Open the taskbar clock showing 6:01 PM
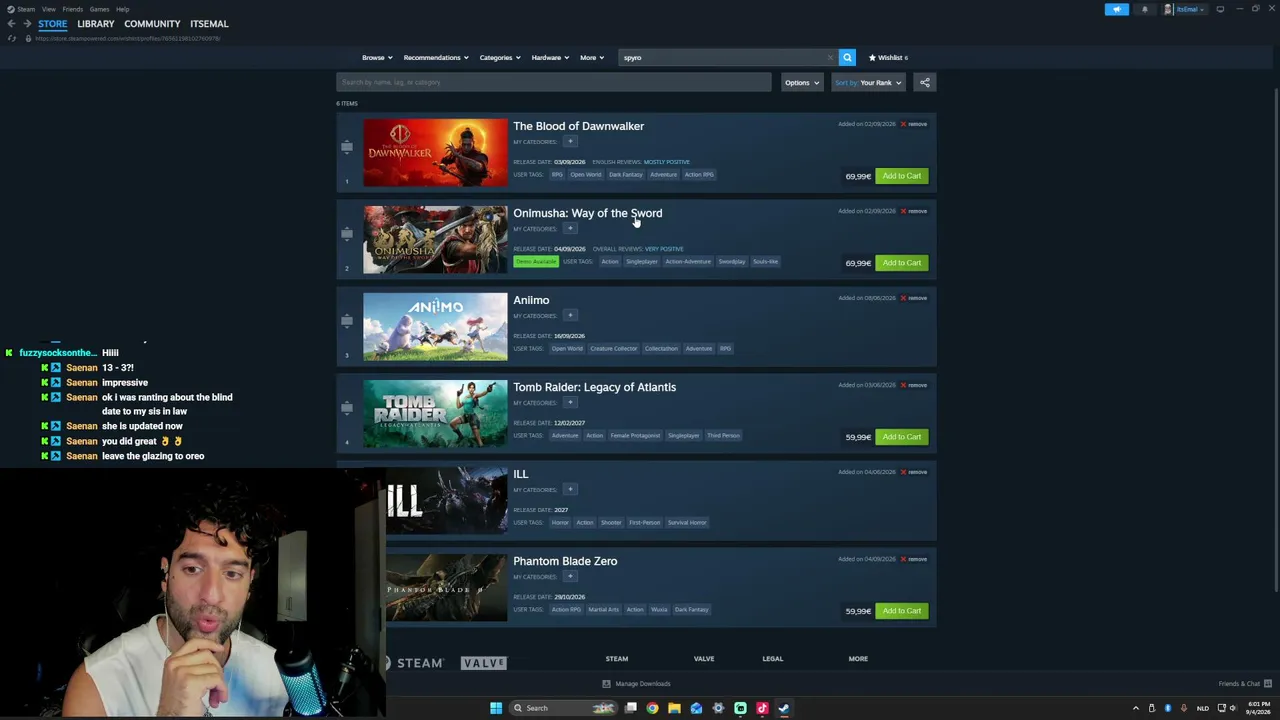Image resolution: width=1280 pixels, height=720 pixels. click(x=1258, y=708)
